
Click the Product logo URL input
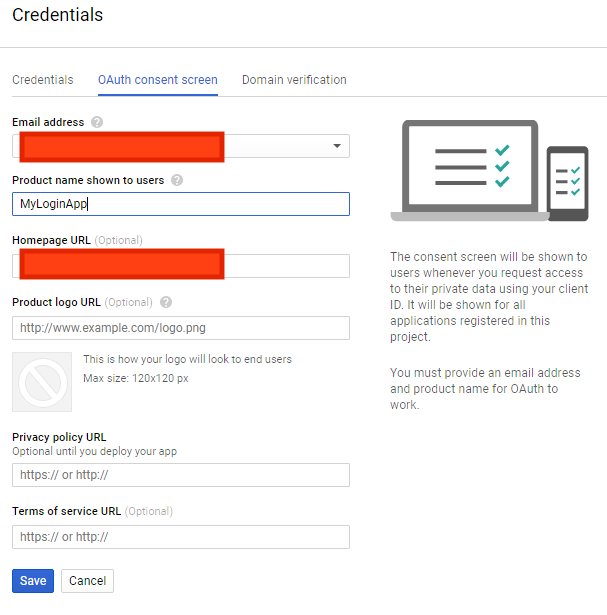(181, 328)
